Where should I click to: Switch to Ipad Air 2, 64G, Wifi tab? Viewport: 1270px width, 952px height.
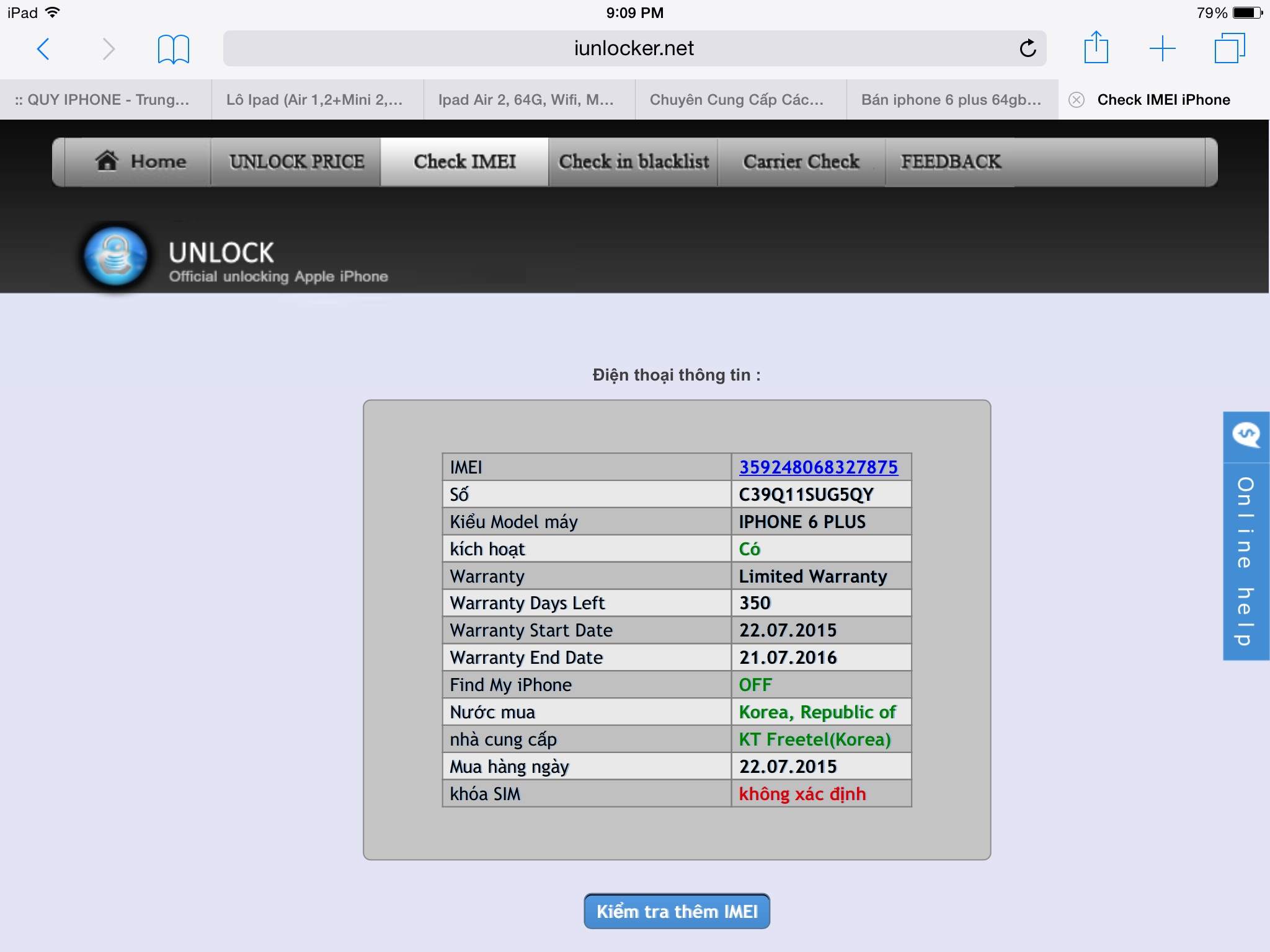[x=529, y=100]
